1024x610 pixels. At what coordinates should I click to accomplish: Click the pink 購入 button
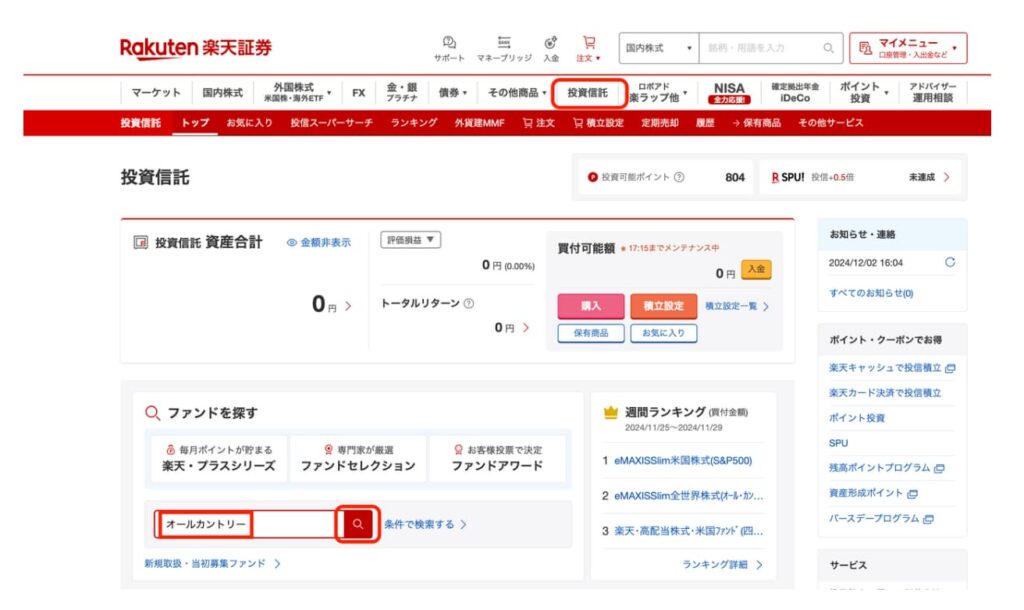tap(590, 306)
